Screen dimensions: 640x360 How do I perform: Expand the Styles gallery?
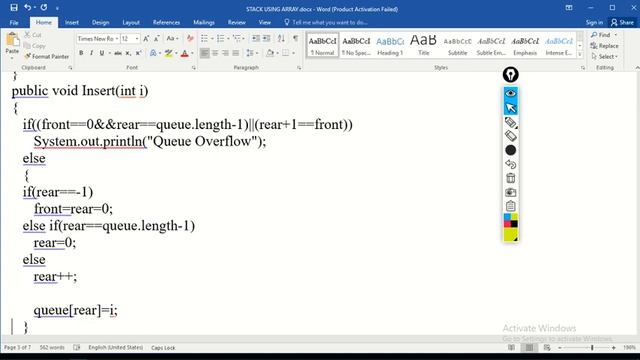tap(580, 54)
